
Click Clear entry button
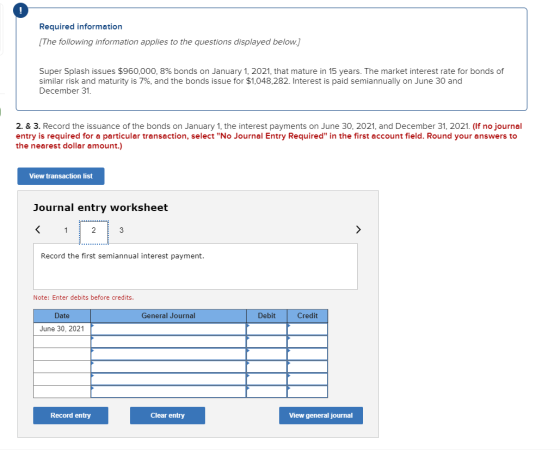(167, 416)
